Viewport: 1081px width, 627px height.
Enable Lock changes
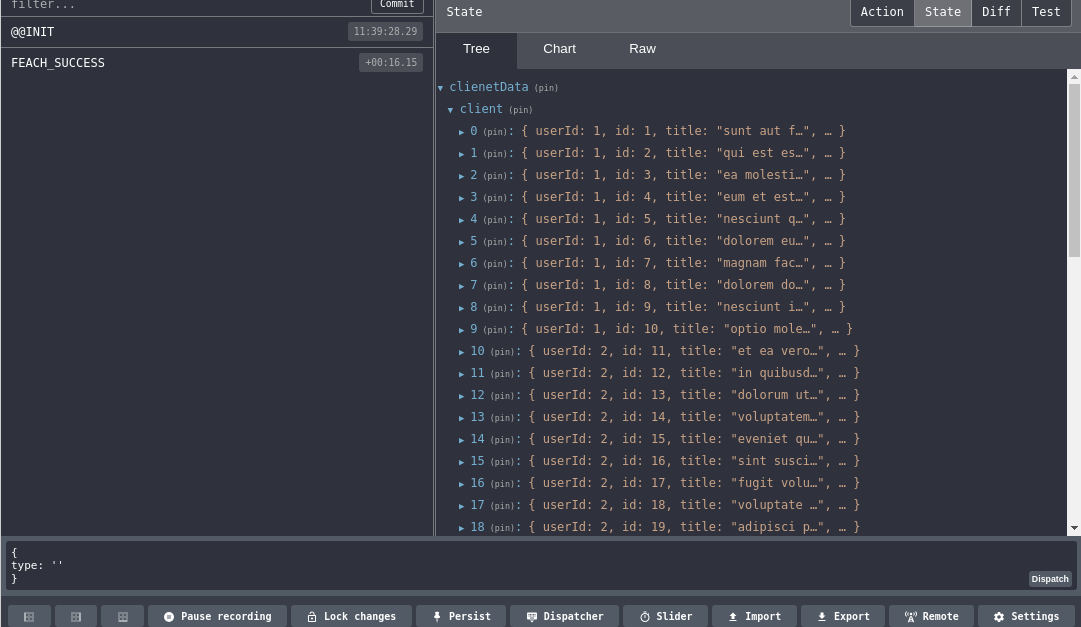click(351, 616)
